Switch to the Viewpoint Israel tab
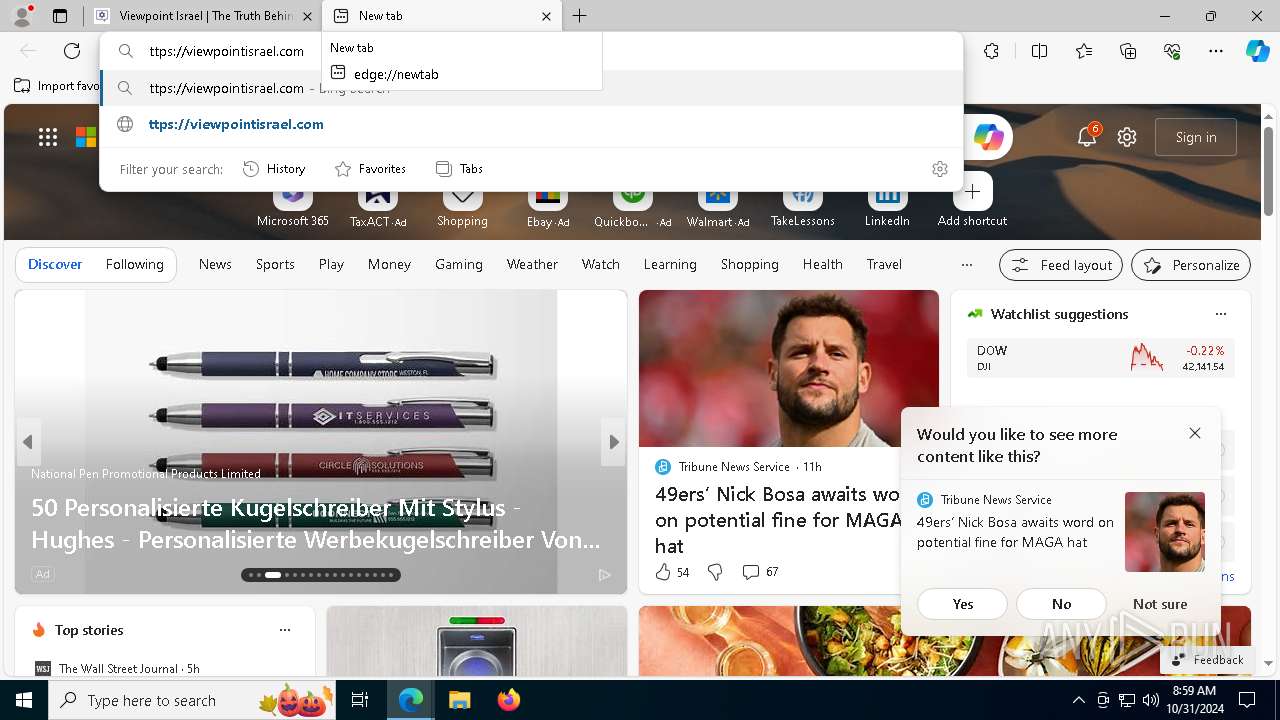 (205, 16)
